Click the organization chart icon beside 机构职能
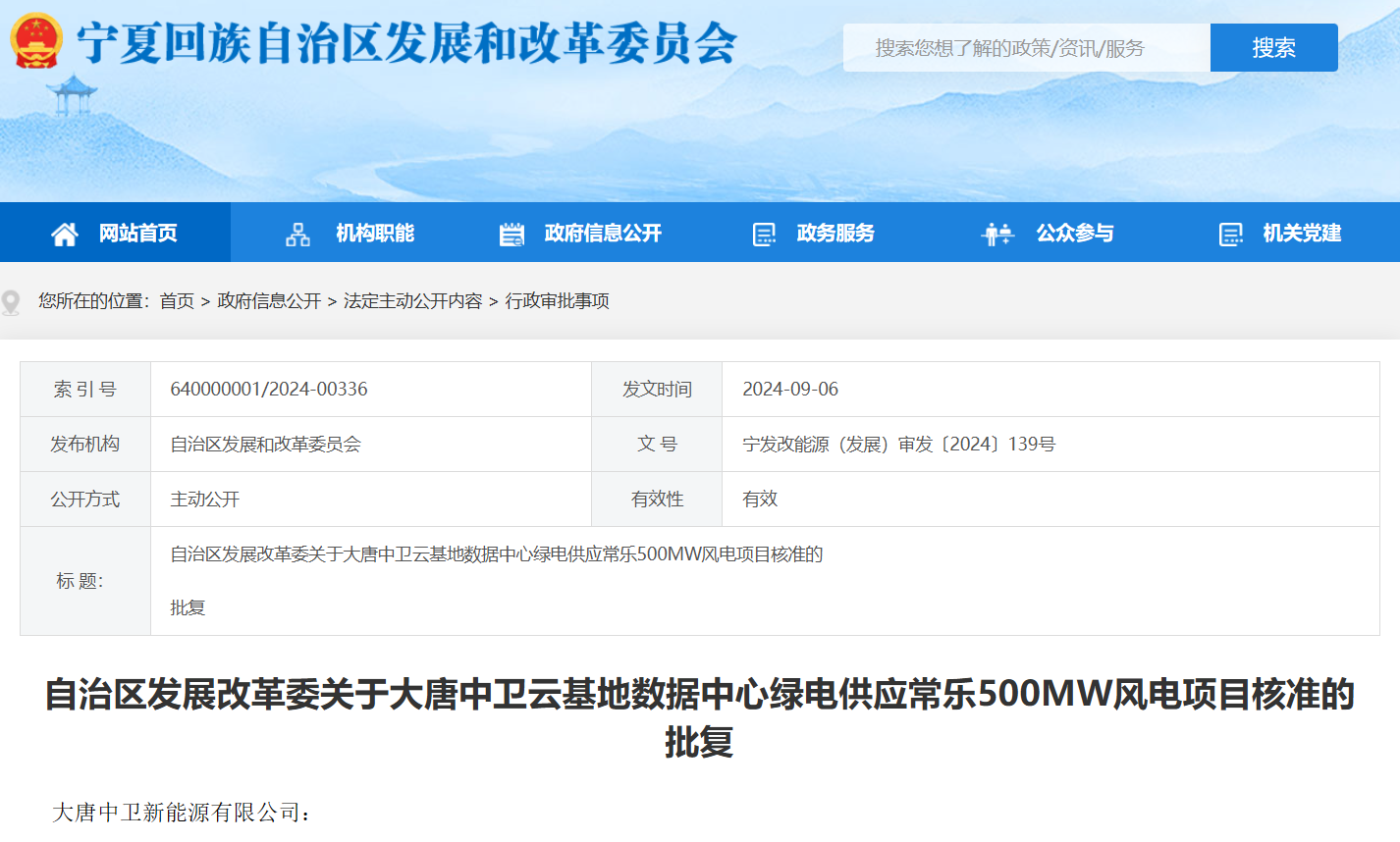1400x842 pixels. pyautogui.click(x=297, y=234)
